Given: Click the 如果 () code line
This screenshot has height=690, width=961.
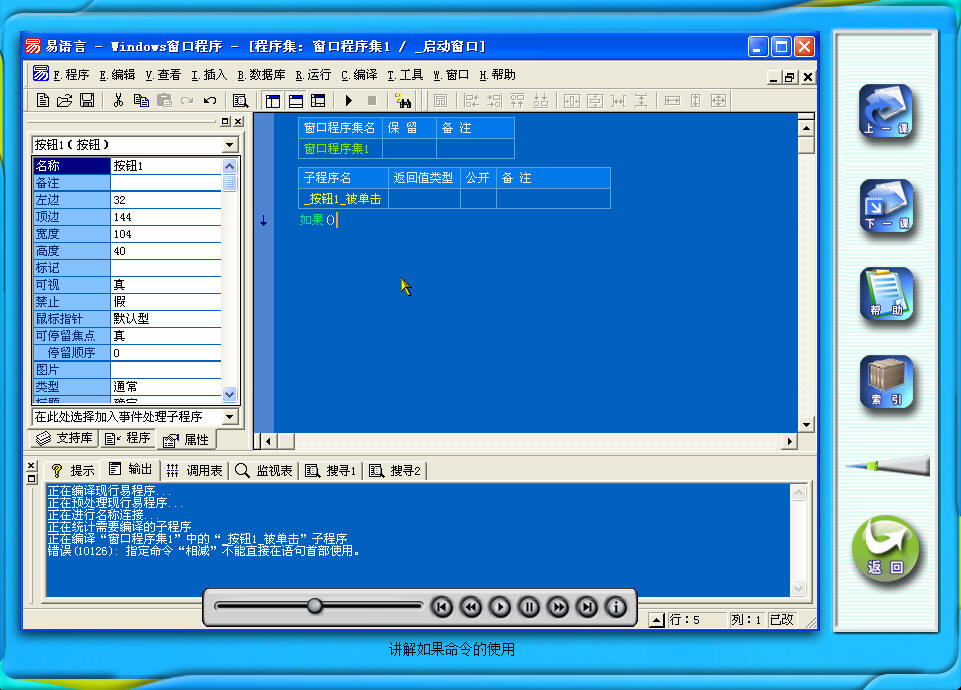Looking at the screenshot, I should click(x=317, y=220).
